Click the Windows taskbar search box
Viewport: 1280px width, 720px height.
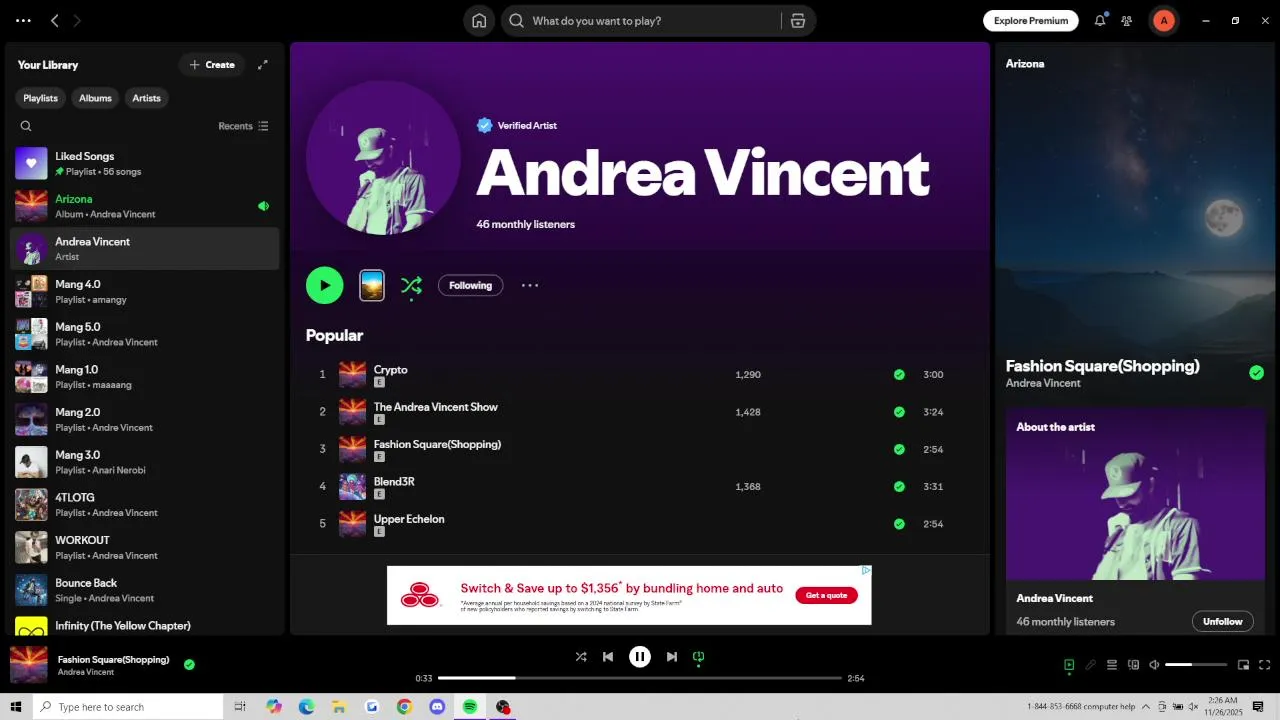point(128,707)
